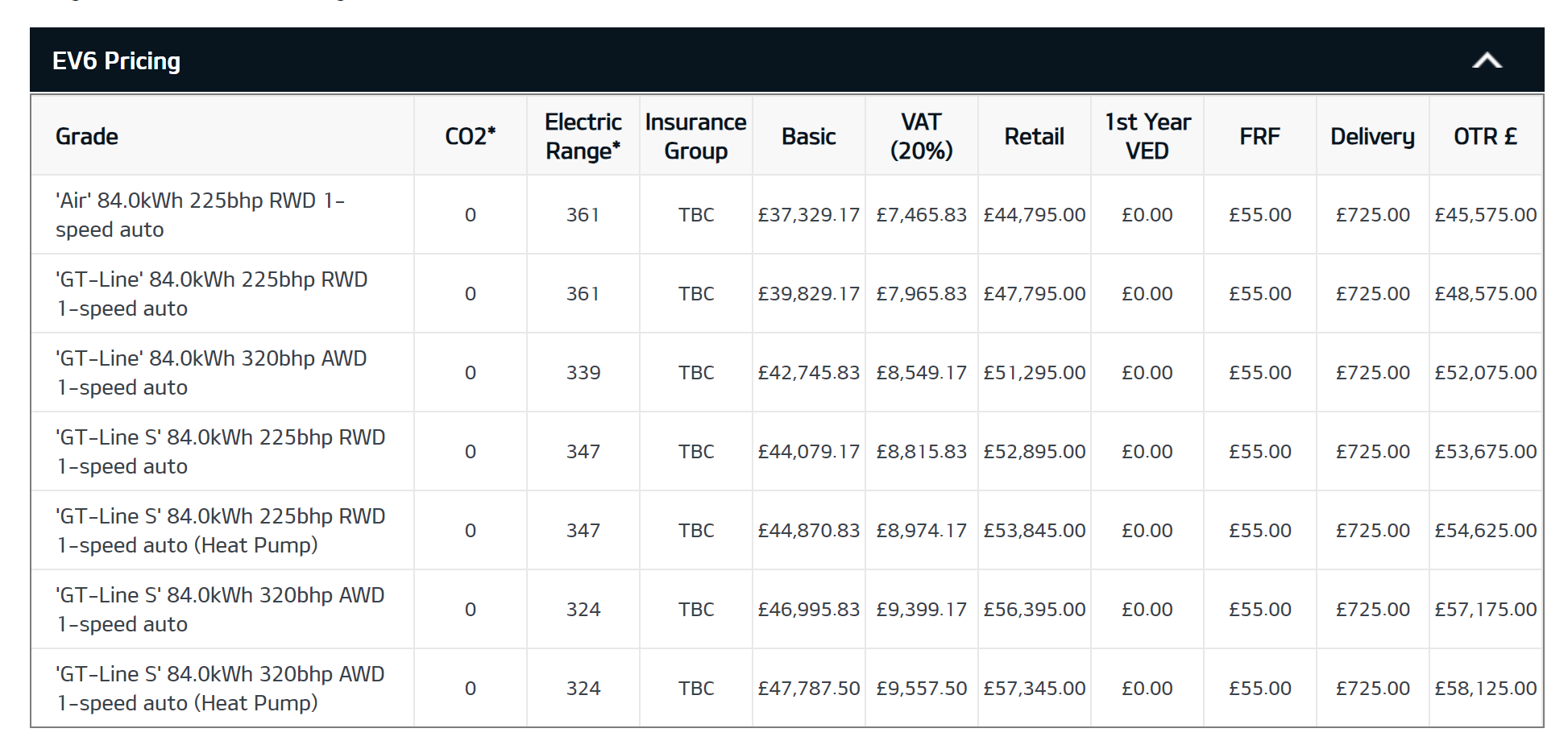Screen dimensions: 1568x745
Task: Click the £9,399.17 VAT value
Action: click(922, 610)
